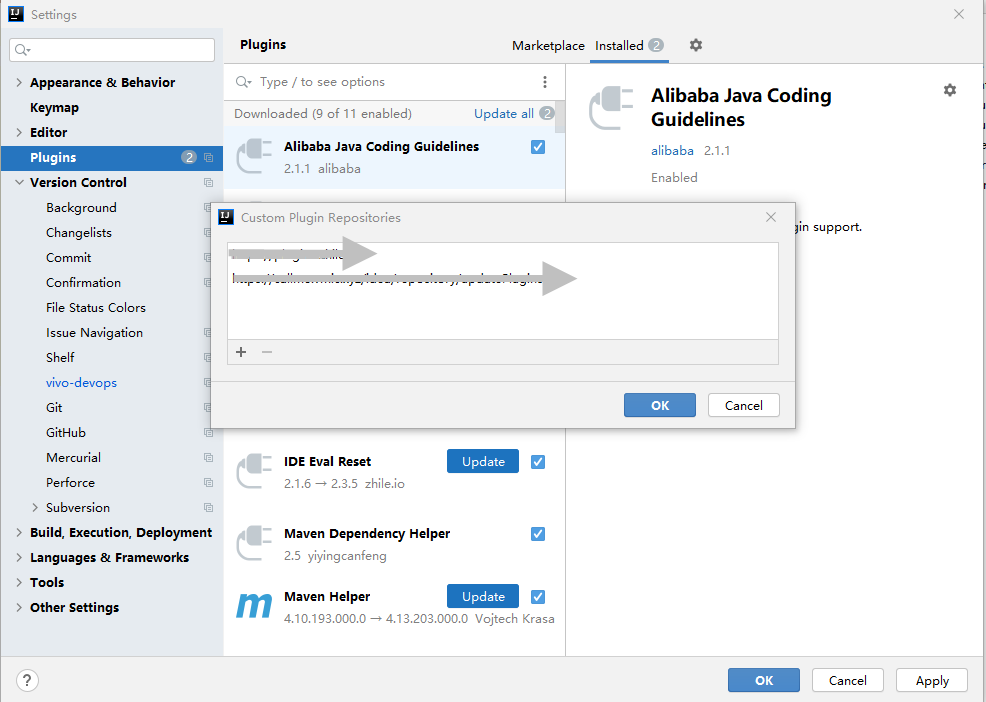Update the Maven Helper plugin

pyautogui.click(x=483, y=596)
